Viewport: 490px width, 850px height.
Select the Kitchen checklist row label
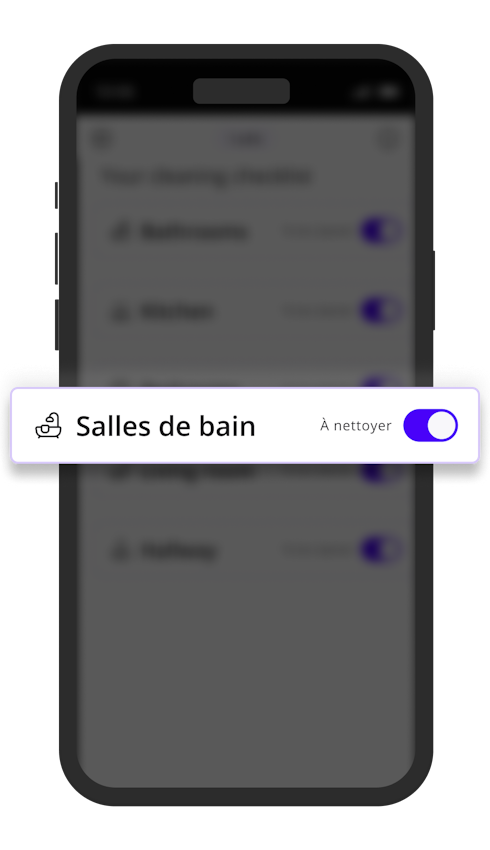click(177, 312)
